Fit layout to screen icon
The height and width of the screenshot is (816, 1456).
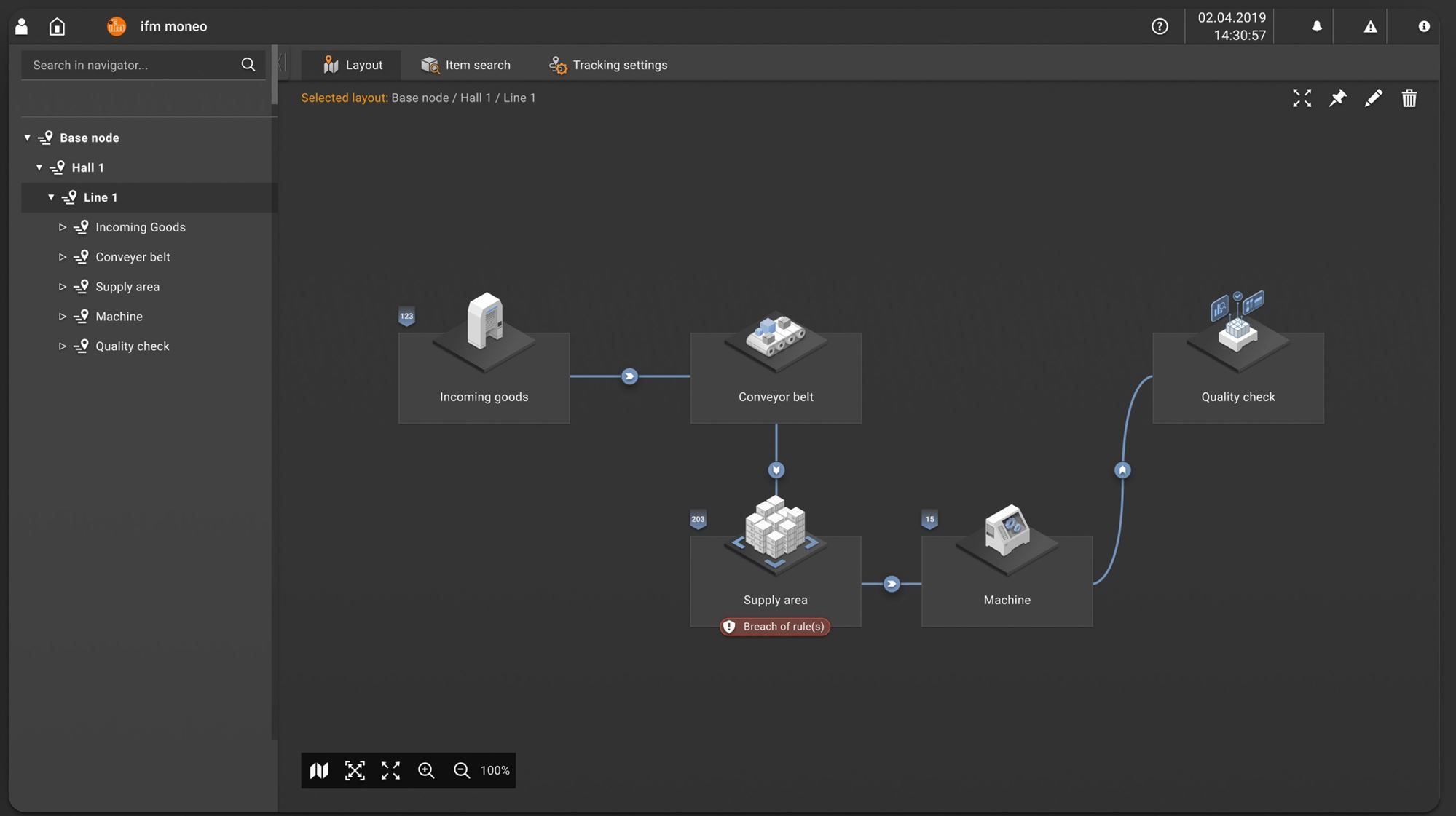tap(355, 770)
